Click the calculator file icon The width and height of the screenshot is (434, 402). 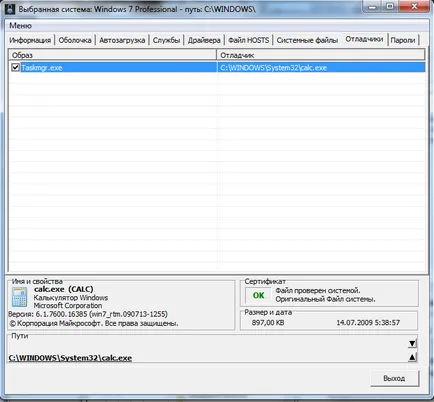tap(19, 297)
